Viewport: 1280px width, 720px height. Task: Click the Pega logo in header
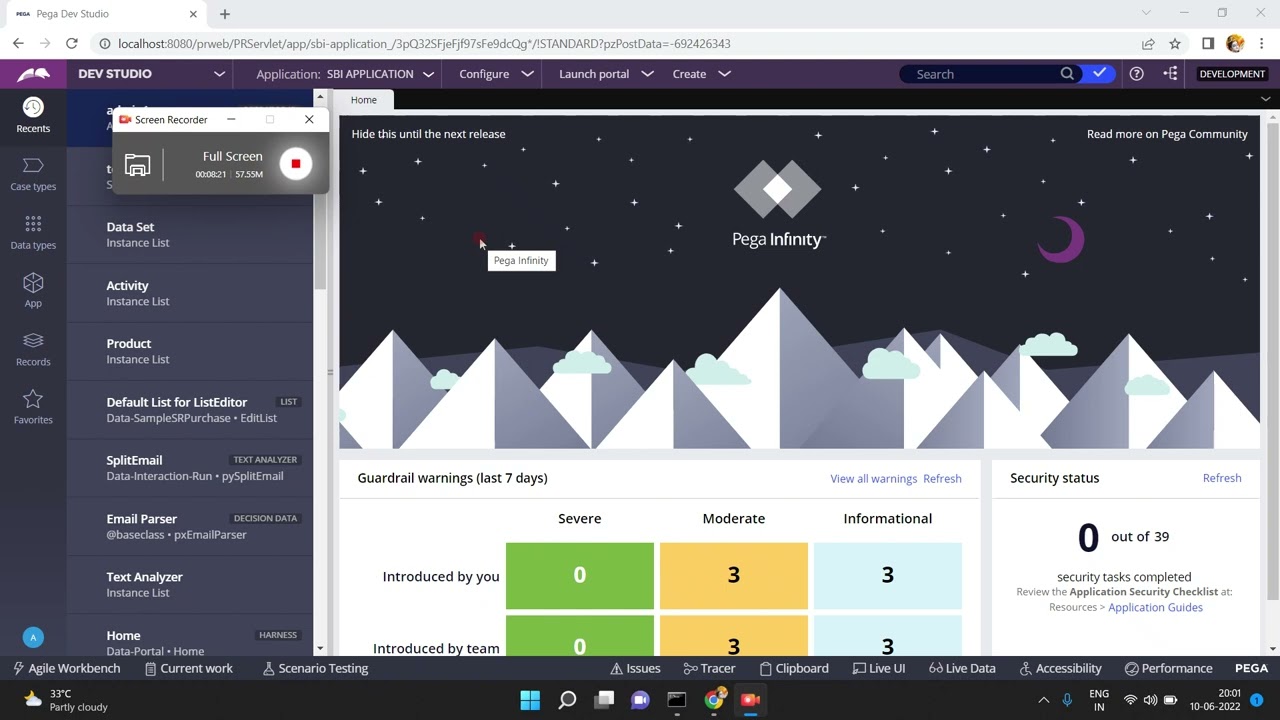pos(33,74)
